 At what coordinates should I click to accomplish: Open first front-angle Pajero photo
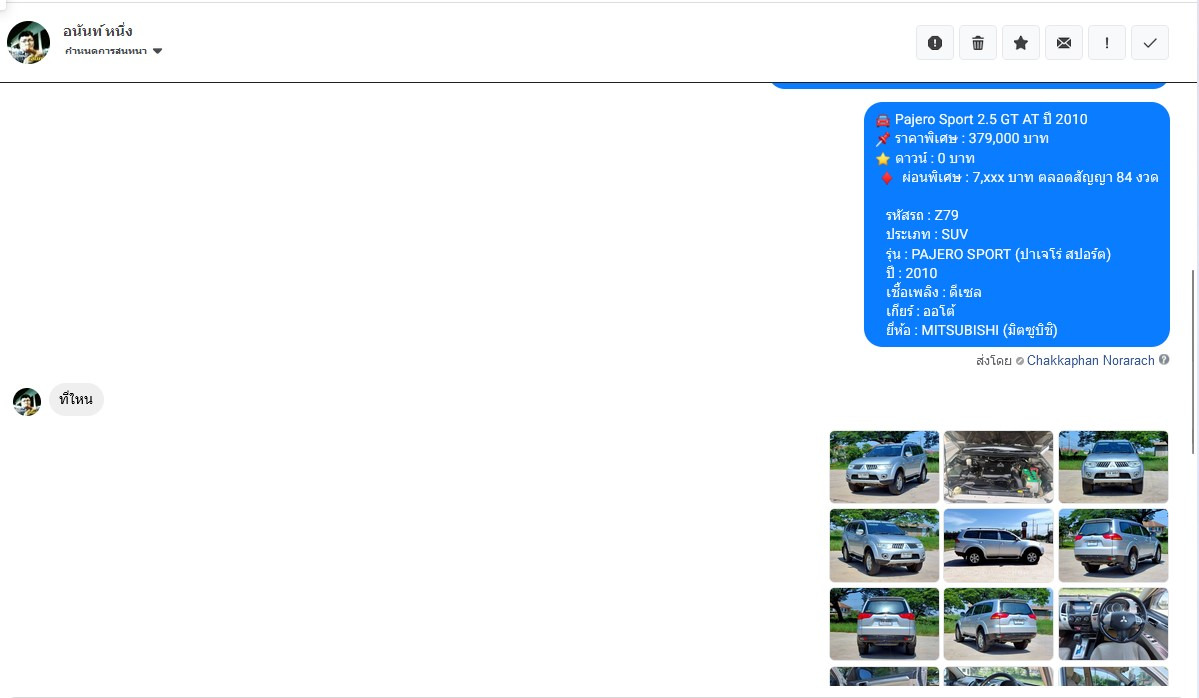click(884, 467)
